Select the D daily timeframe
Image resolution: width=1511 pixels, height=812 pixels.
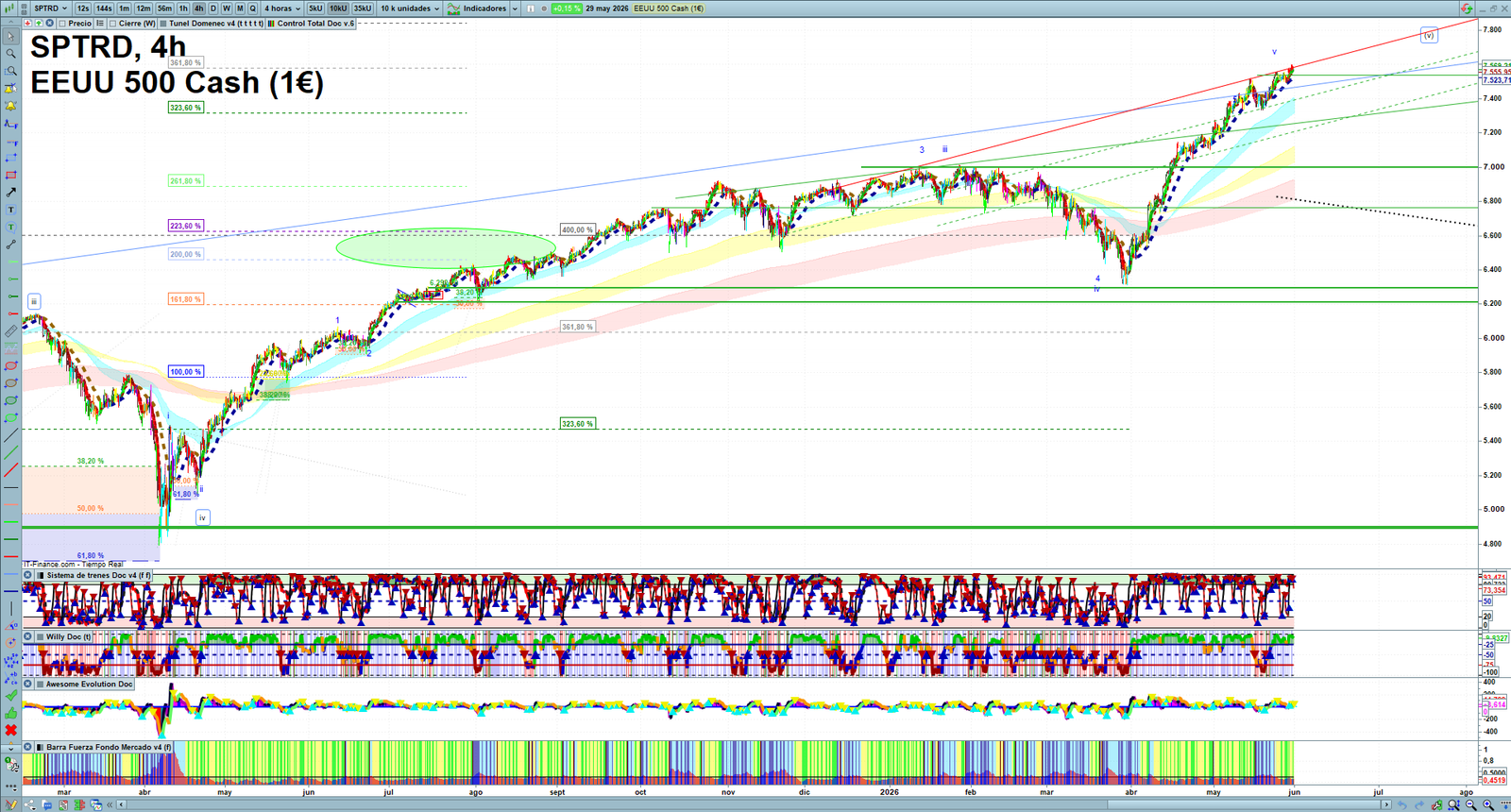[x=213, y=8]
